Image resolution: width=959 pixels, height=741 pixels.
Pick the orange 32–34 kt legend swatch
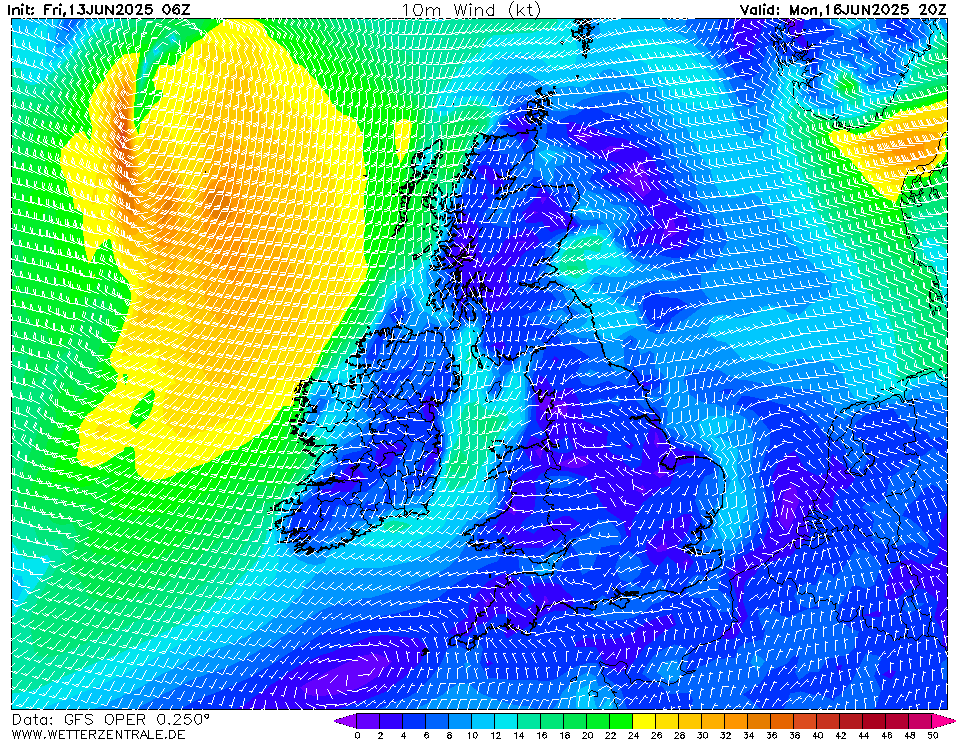(x=736, y=721)
